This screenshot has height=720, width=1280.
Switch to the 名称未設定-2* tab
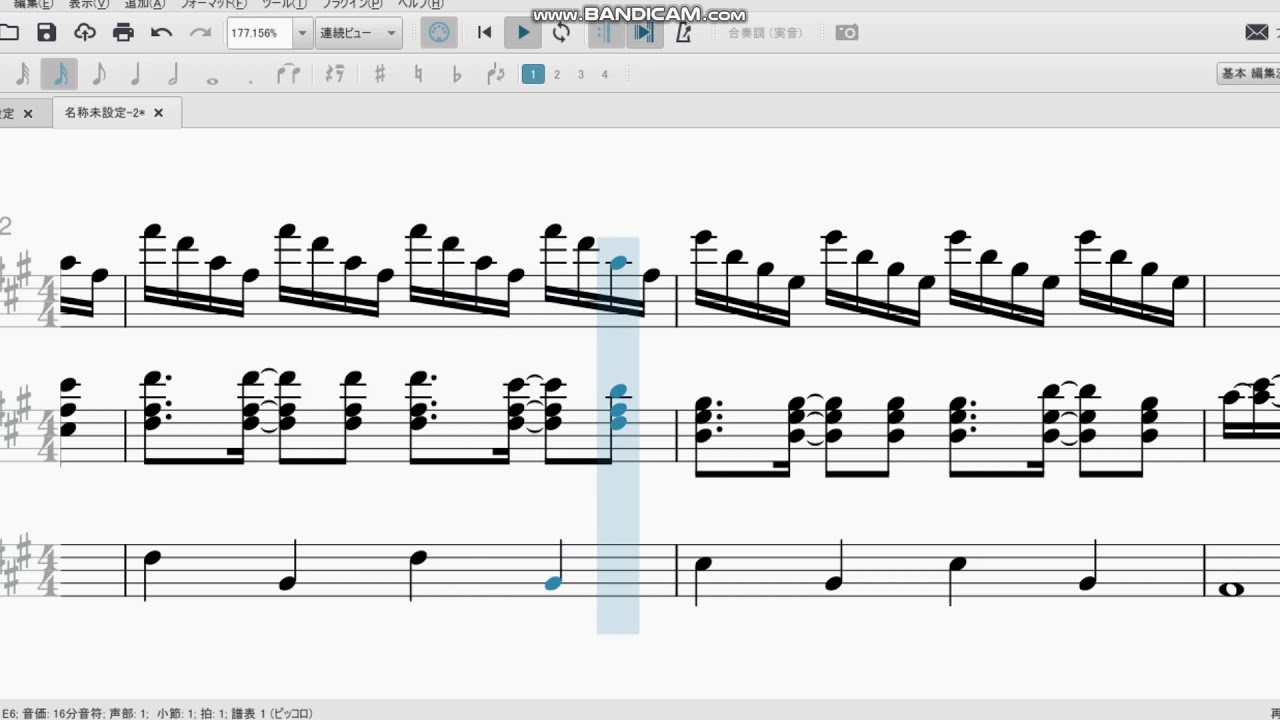(x=105, y=113)
